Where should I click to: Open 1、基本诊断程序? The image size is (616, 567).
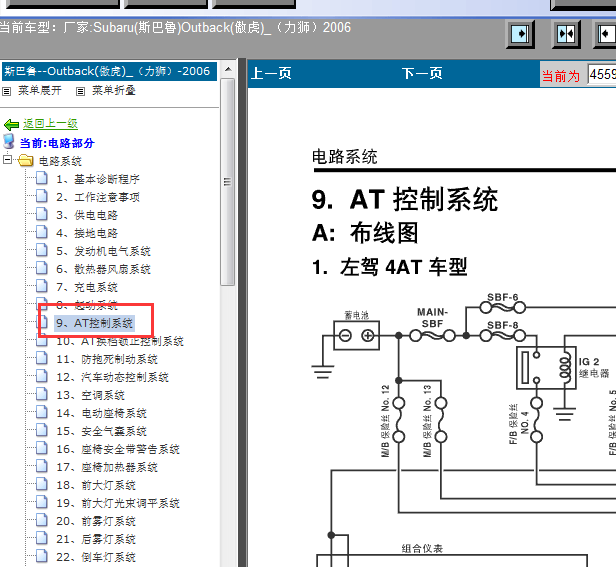point(98,179)
